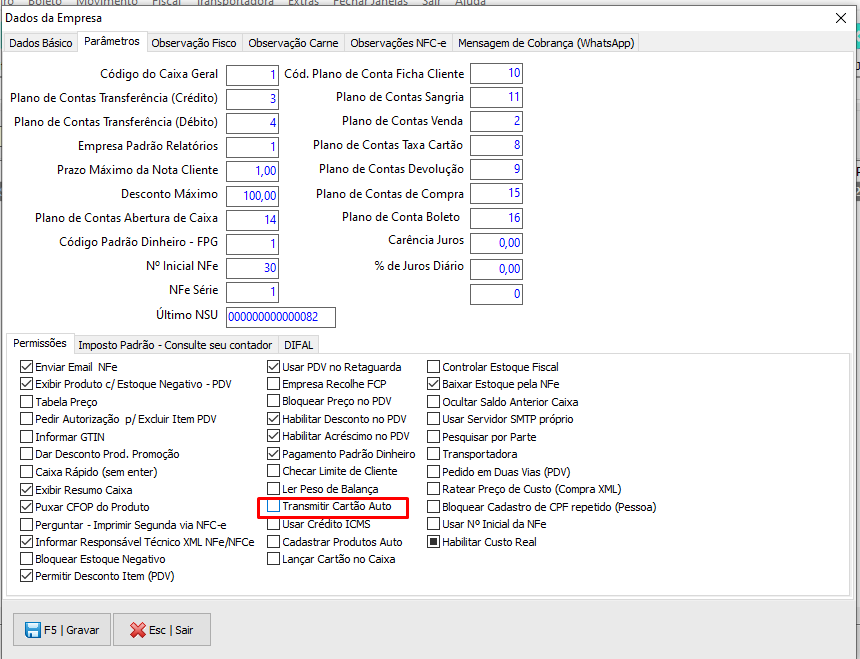Uncheck Enviar Email NFe option
This screenshot has height=659, width=860.
(27, 367)
